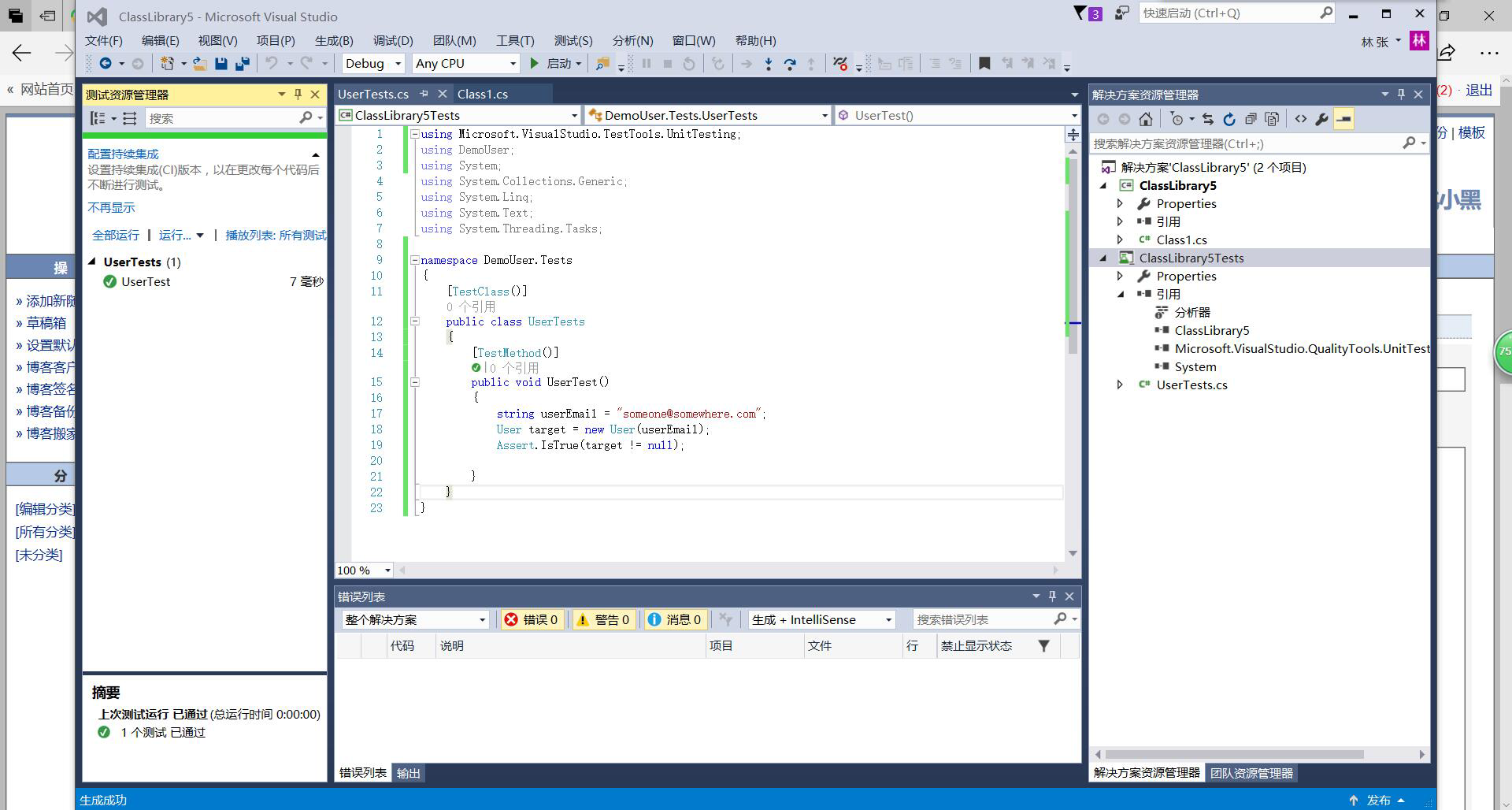This screenshot has width=1512, height=810.
Task: Click the 配置持续集成 link
Action: (123, 154)
